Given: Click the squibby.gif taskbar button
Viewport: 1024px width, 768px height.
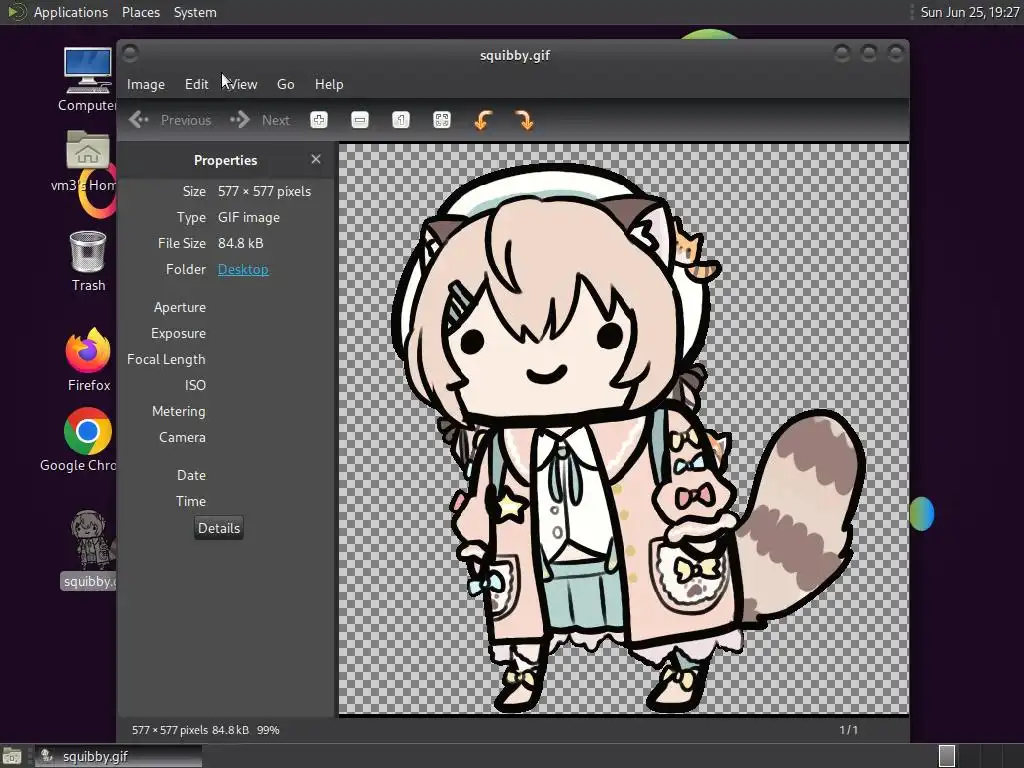Looking at the screenshot, I should click(118, 756).
